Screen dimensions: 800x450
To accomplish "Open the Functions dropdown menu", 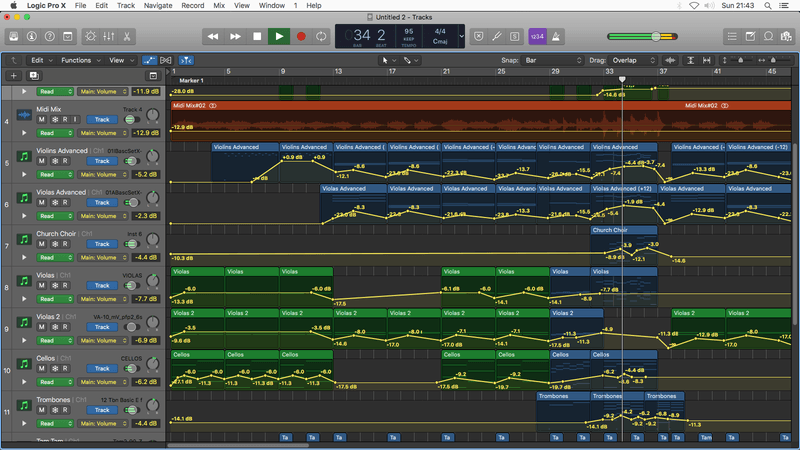I will click(x=81, y=60).
